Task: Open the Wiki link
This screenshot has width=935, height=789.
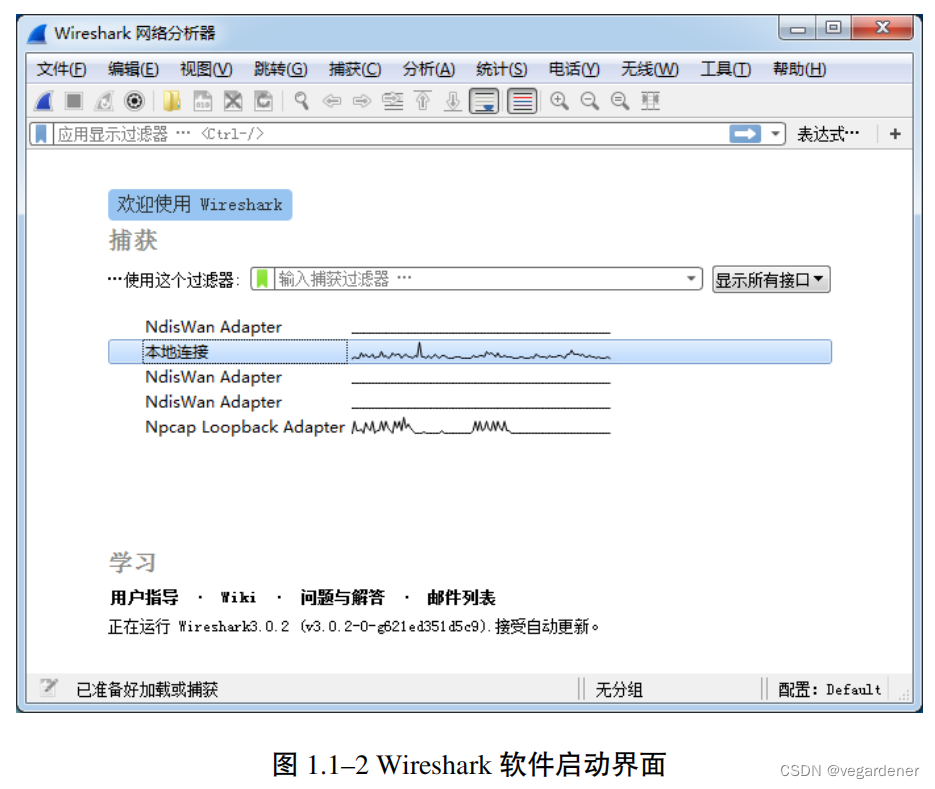Action: pos(238,597)
